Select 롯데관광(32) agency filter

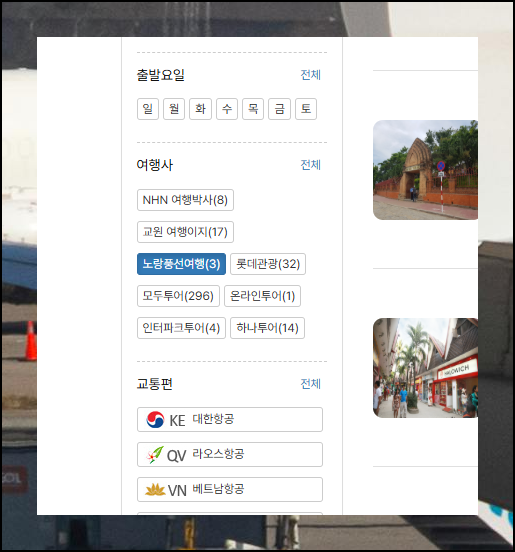click(268, 264)
